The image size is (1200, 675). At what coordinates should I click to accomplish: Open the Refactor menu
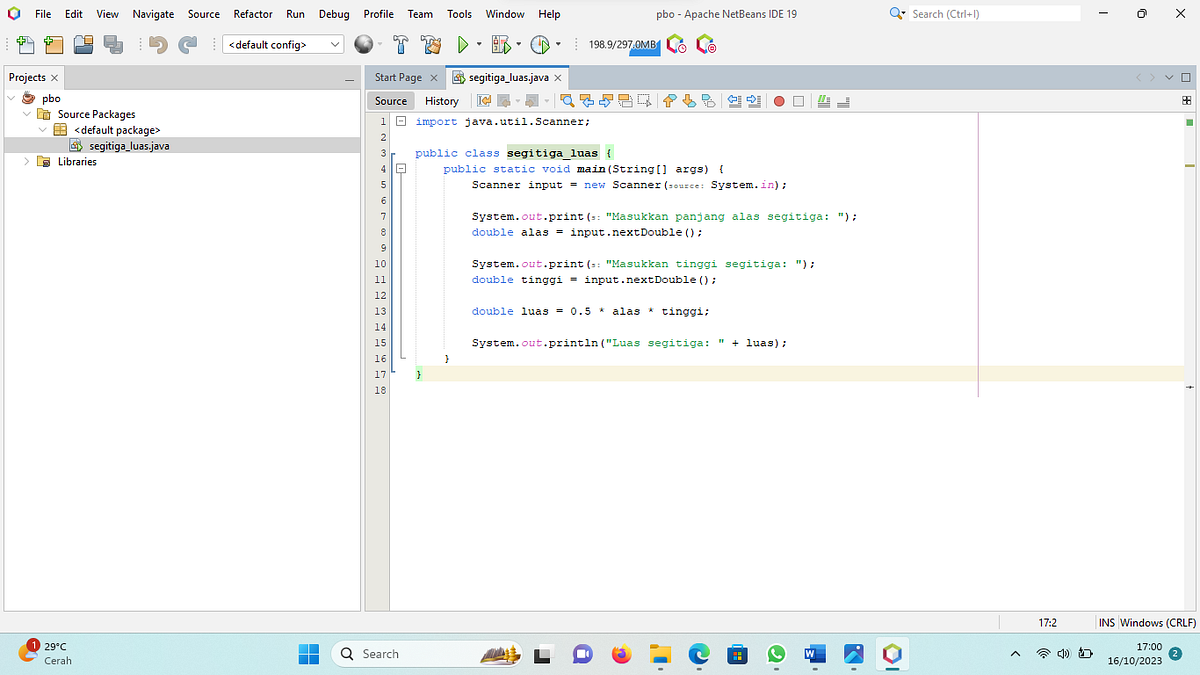[x=252, y=14]
